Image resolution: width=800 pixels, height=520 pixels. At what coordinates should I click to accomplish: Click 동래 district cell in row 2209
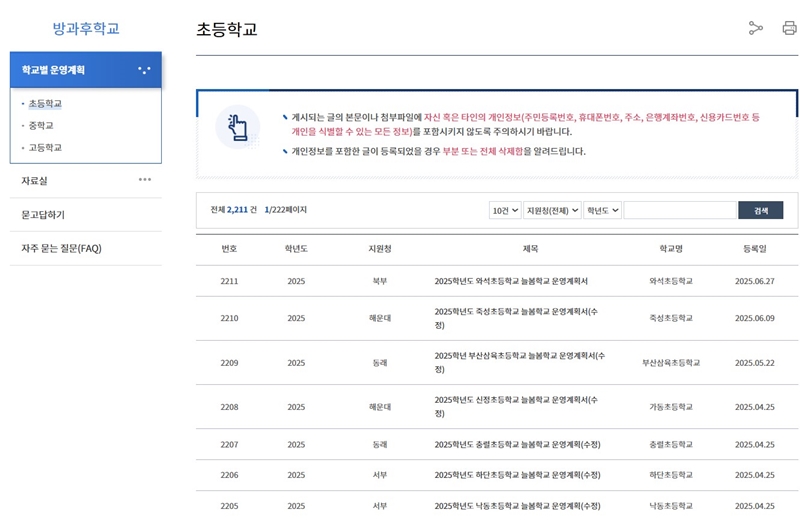click(380, 363)
